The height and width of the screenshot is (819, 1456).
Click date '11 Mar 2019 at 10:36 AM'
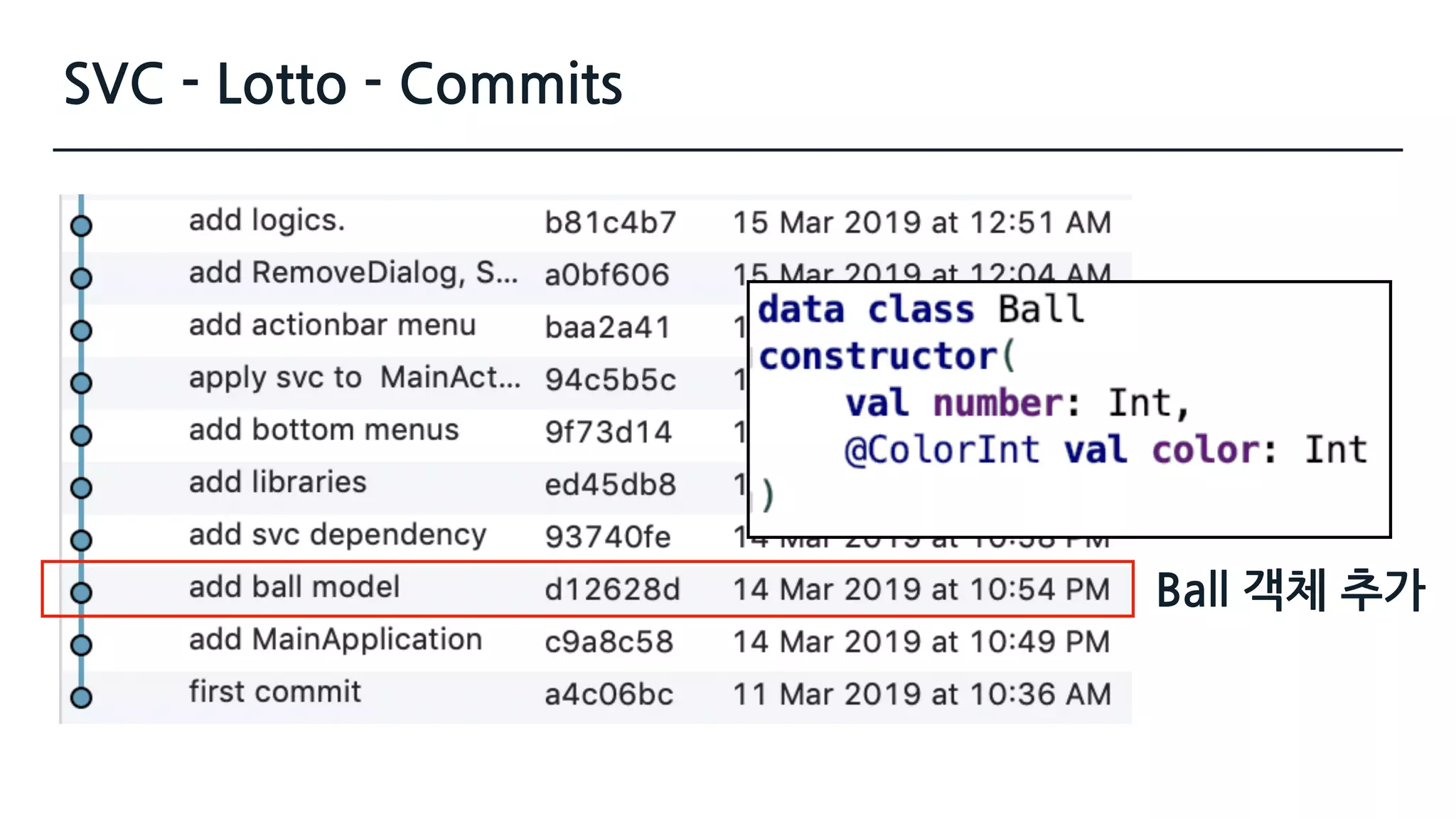click(921, 695)
